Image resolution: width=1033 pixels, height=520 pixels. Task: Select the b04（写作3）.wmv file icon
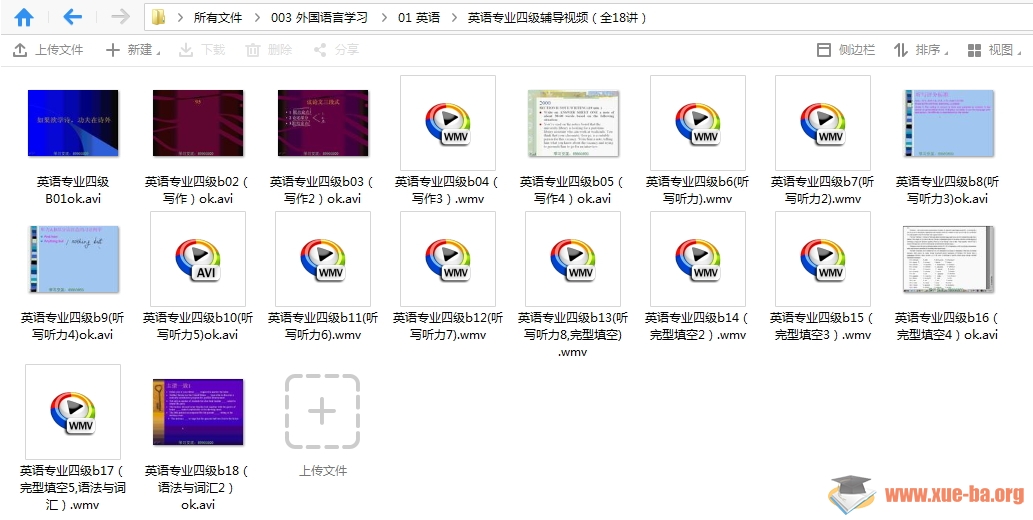click(448, 123)
